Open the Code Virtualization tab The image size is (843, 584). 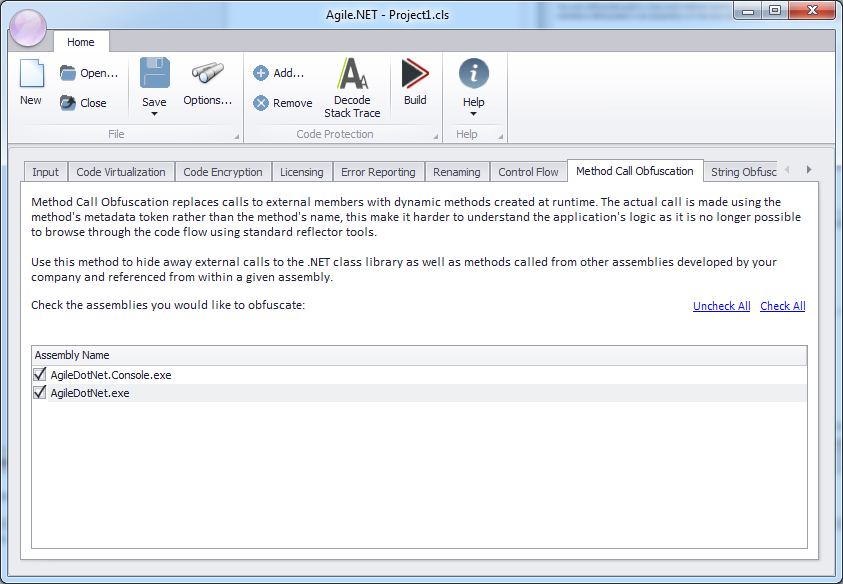click(121, 171)
